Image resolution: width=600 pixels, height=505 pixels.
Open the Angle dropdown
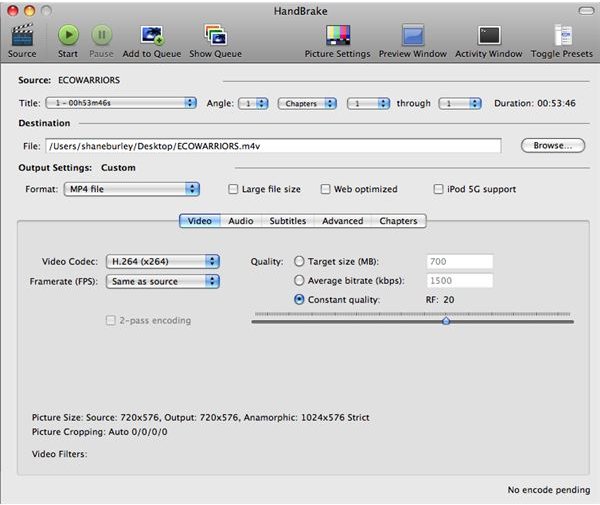pos(253,103)
